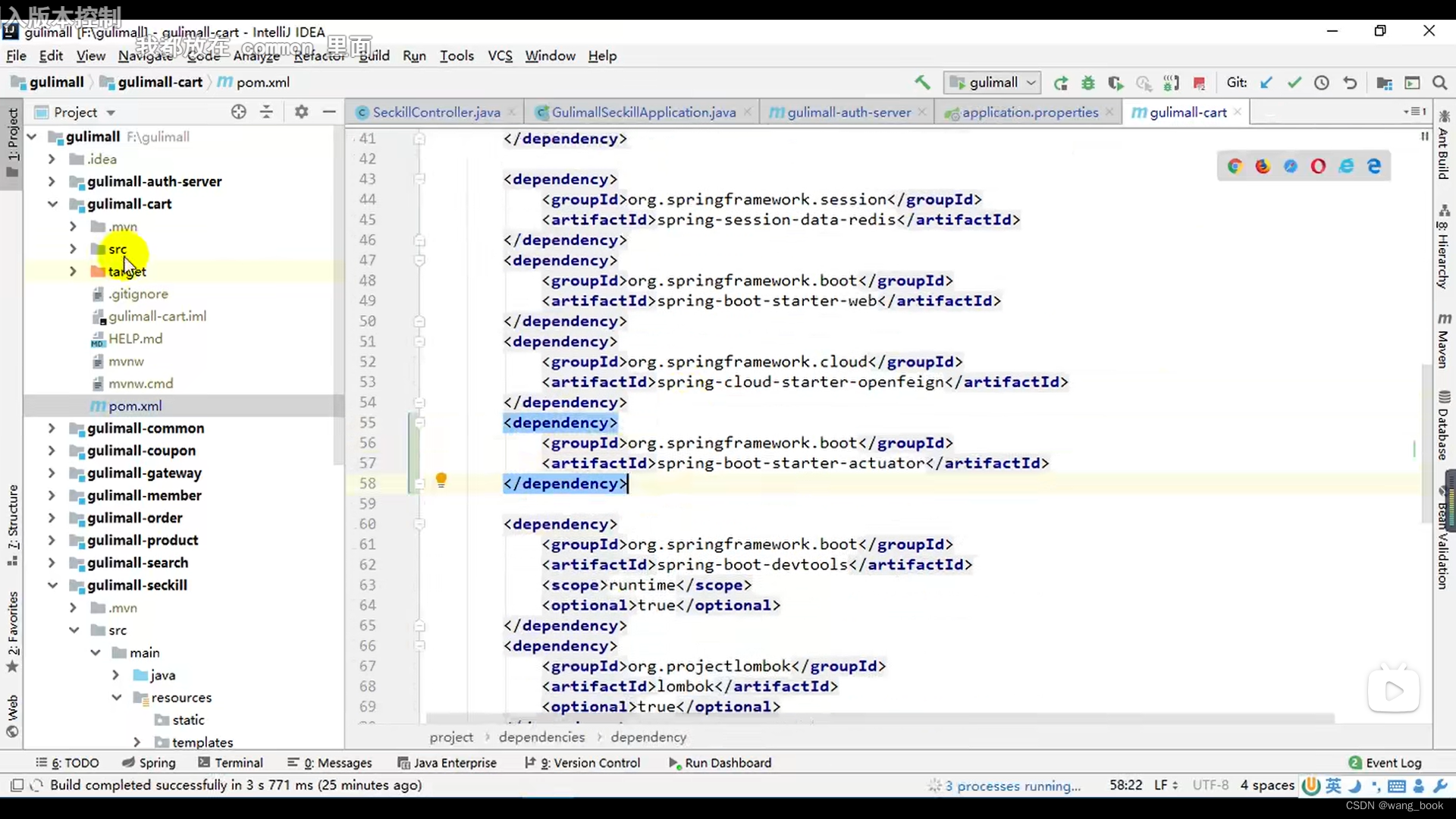Commit changes with Git checkmark
This screenshot has height=819, width=1456.
click(1294, 83)
